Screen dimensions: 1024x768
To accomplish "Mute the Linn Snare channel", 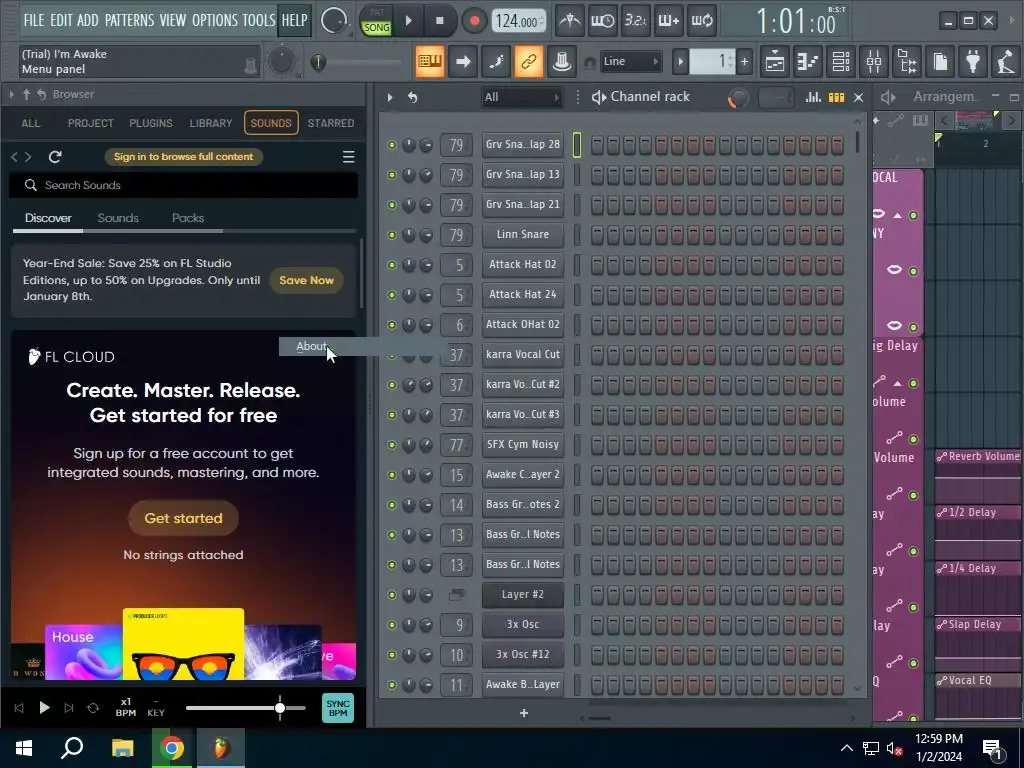I will [392, 235].
